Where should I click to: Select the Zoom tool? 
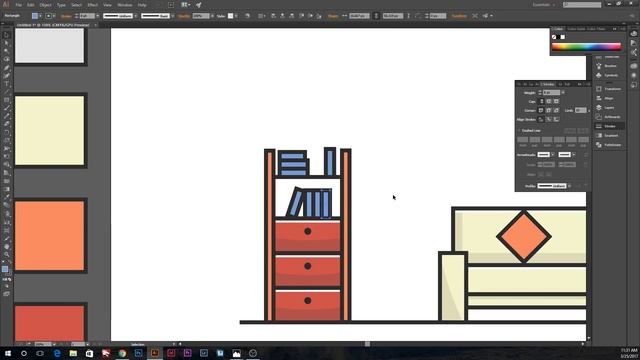tap(6, 255)
